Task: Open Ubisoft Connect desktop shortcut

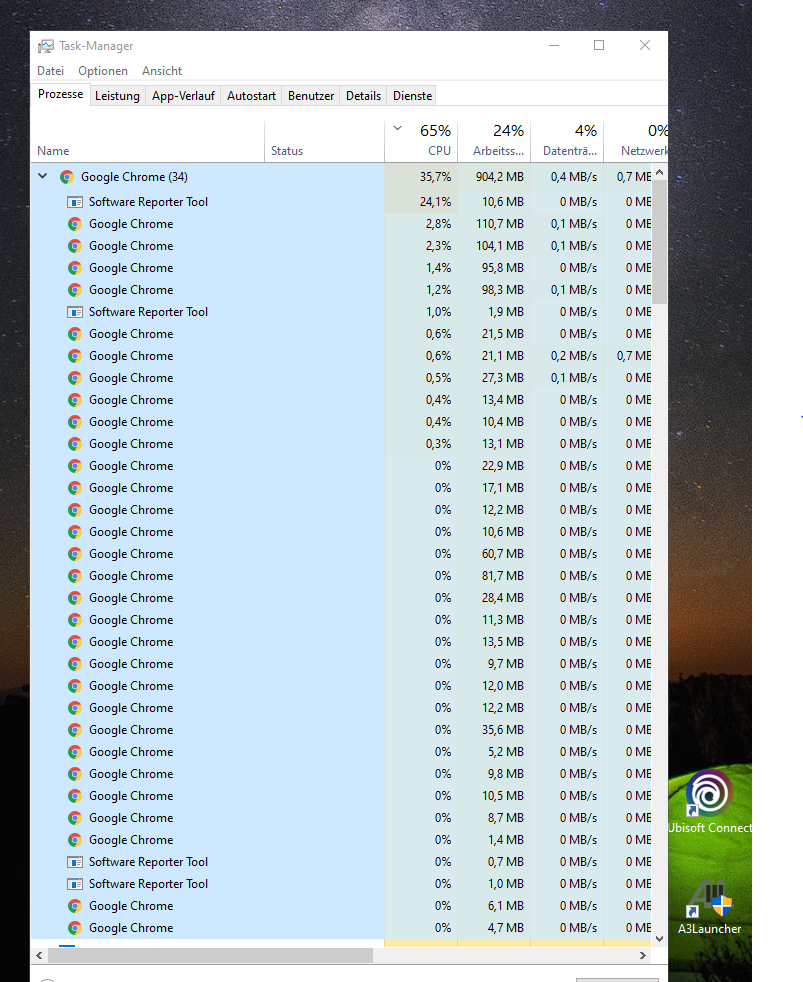Action: [710, 802]
